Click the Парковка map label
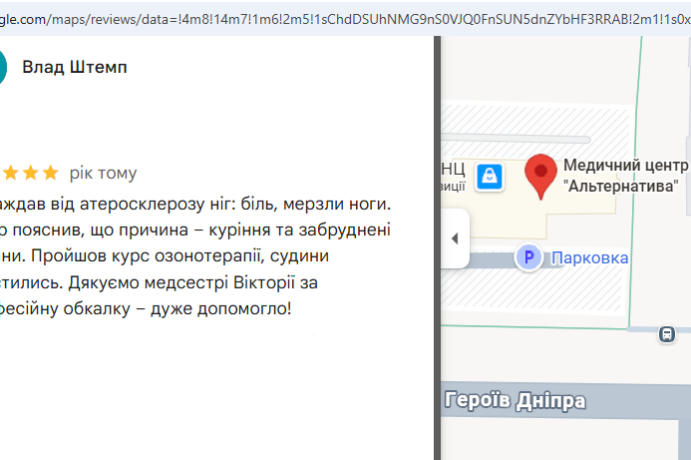This screenshot has height=460, width=691. (x=590, y=258)
